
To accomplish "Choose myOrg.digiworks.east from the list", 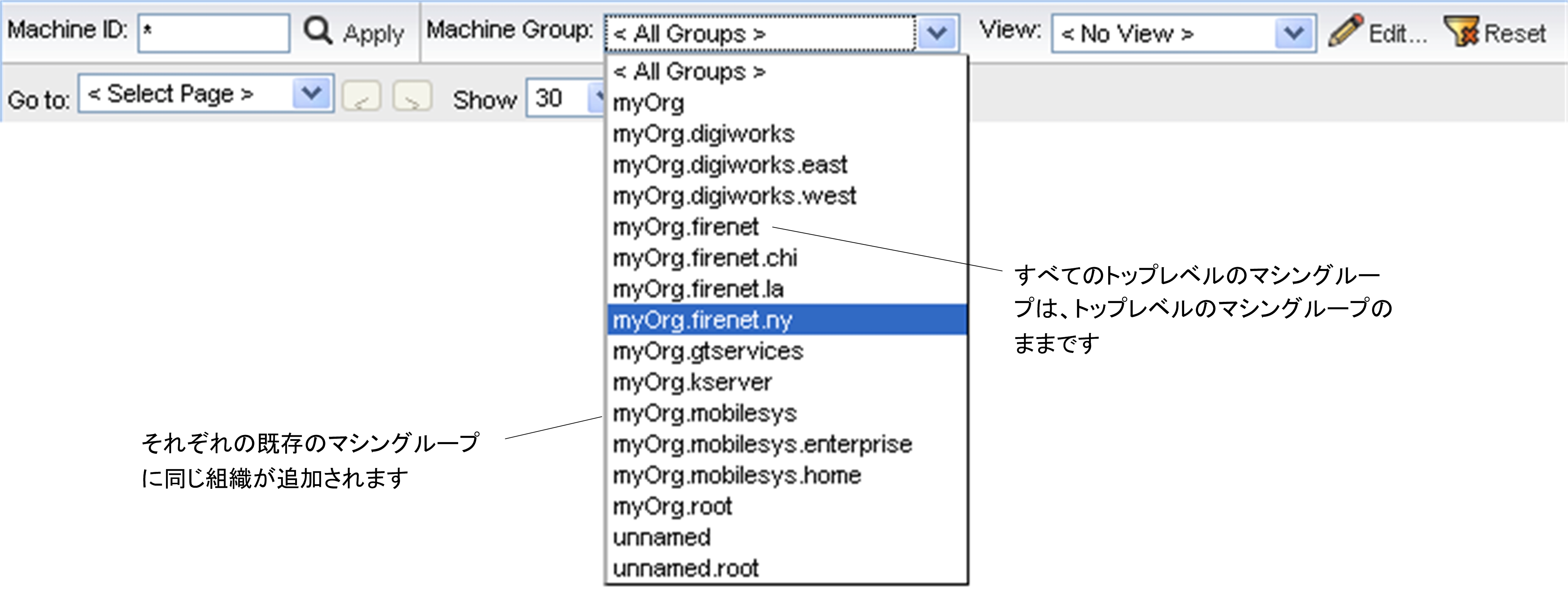I will point(786,165).
